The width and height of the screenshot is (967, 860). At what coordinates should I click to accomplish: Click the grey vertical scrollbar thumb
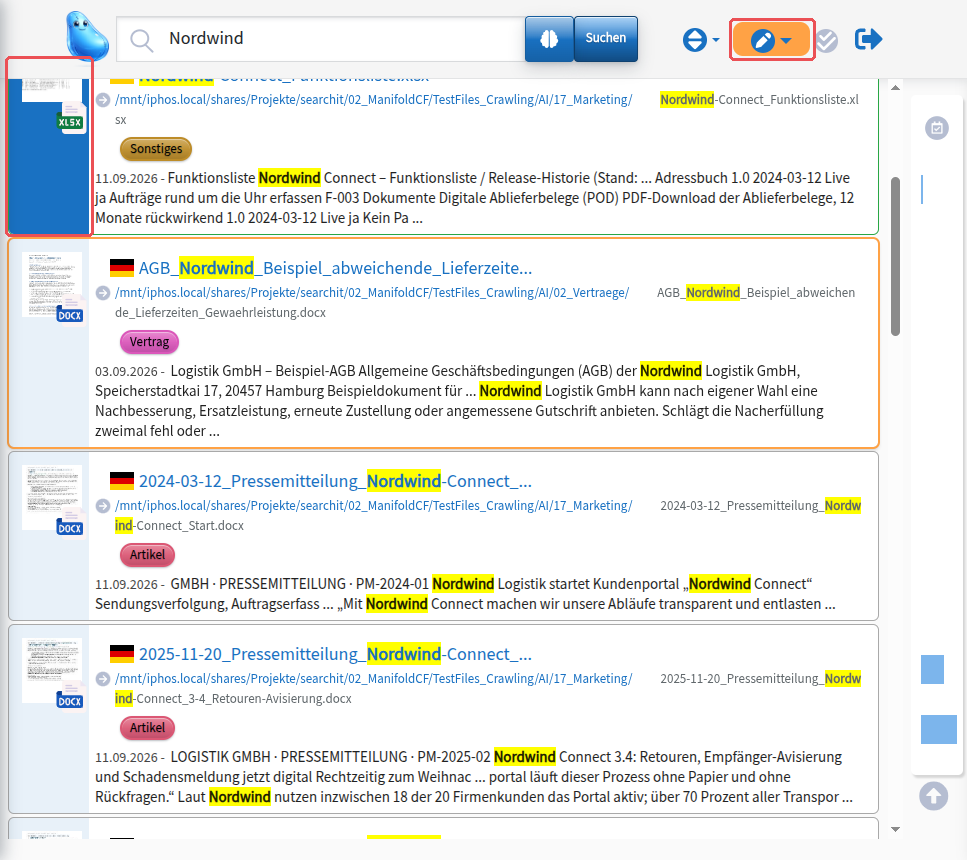tap(895, 256)
